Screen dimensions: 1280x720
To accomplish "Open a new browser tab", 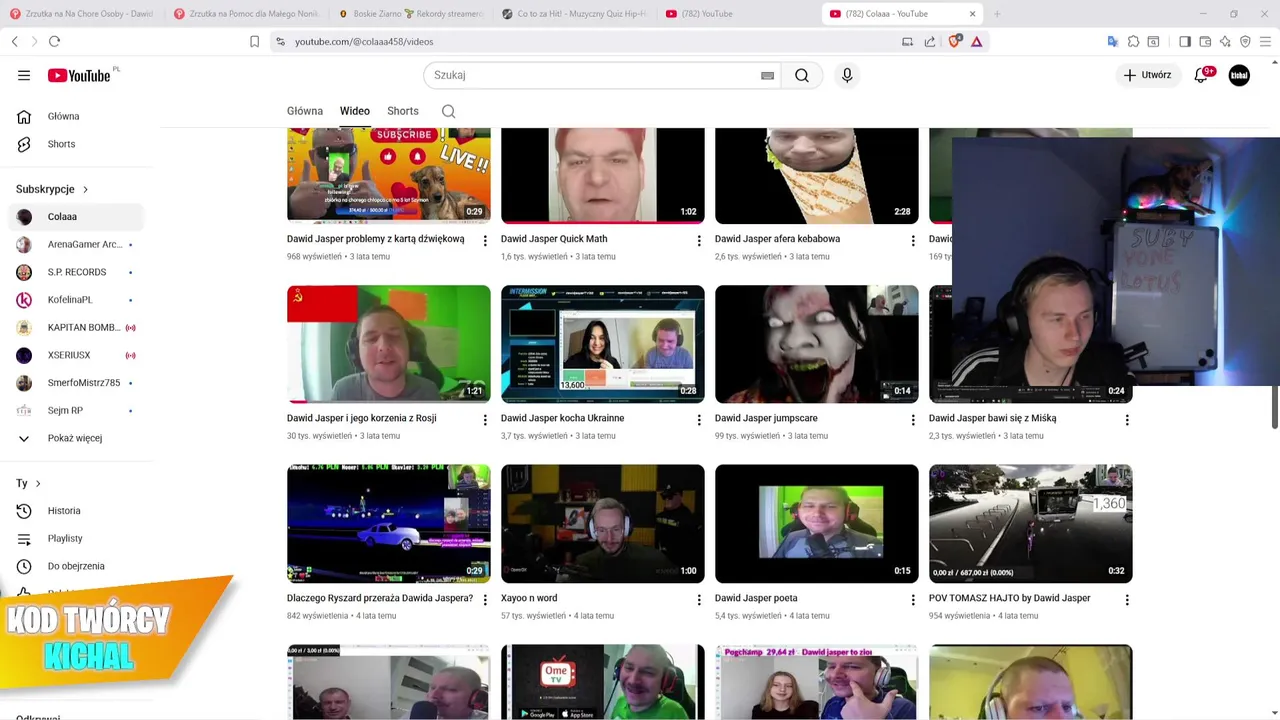I will [997, 14].
